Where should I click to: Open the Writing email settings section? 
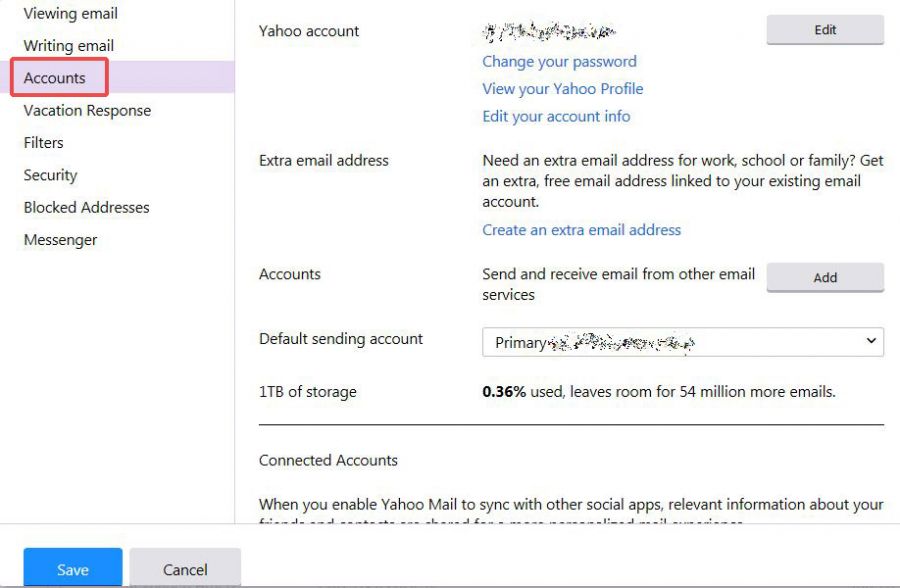(69, 45)
